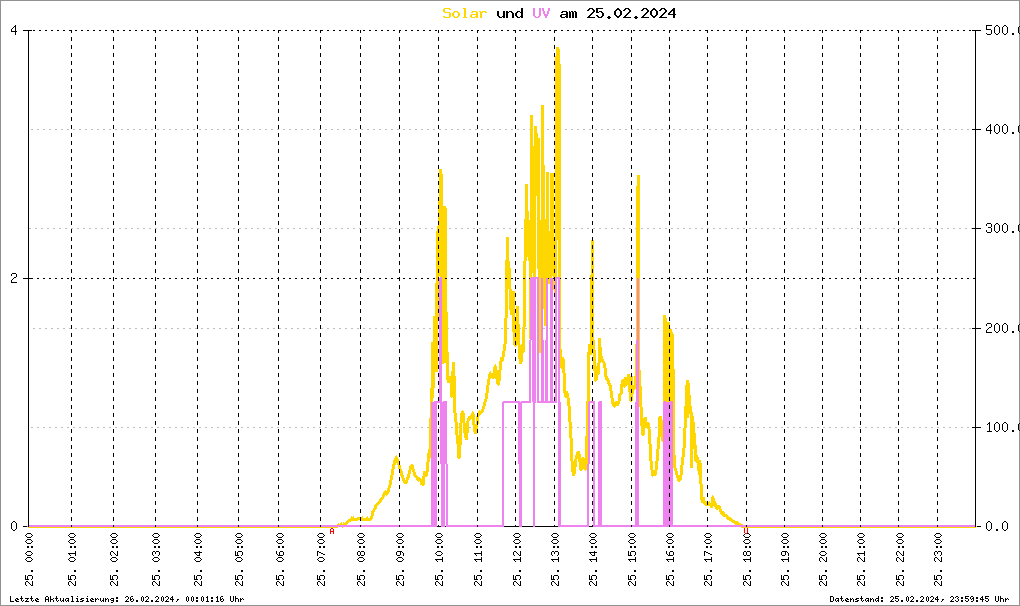Click the date '25.02.2024' in the chart title
Image resolution: width=1020 pixels, height=606 pixels.
631,13
